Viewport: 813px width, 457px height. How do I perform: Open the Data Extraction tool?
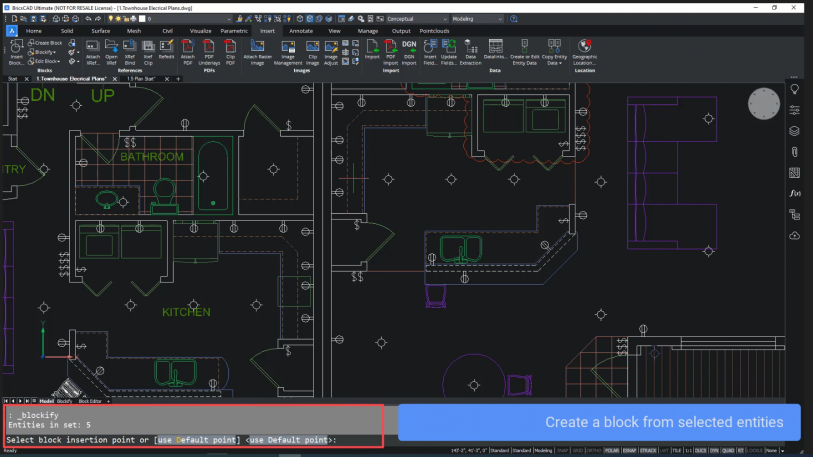coord(470,52)
